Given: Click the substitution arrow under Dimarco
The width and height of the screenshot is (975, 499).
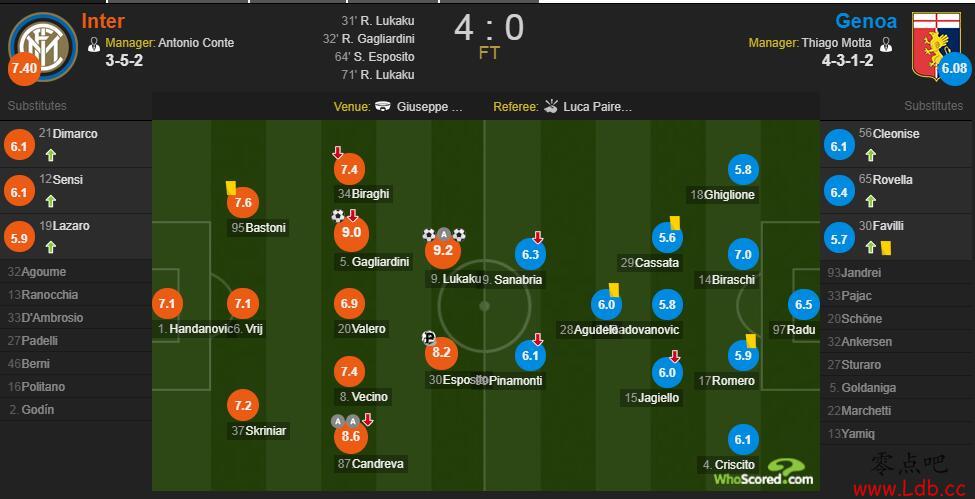Looking at the screenshot, I should point(51,155).
